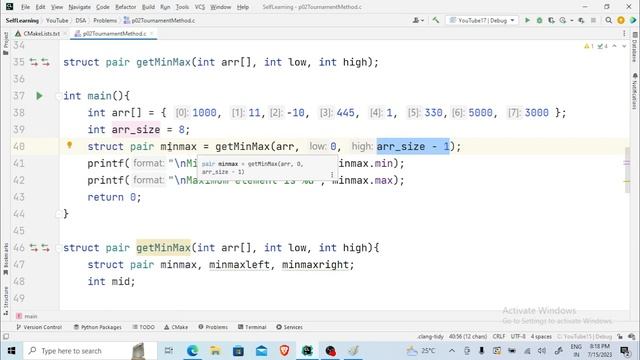640x360 pixels.
Task: Click the profiler run icon
Action: pos(563,20)
